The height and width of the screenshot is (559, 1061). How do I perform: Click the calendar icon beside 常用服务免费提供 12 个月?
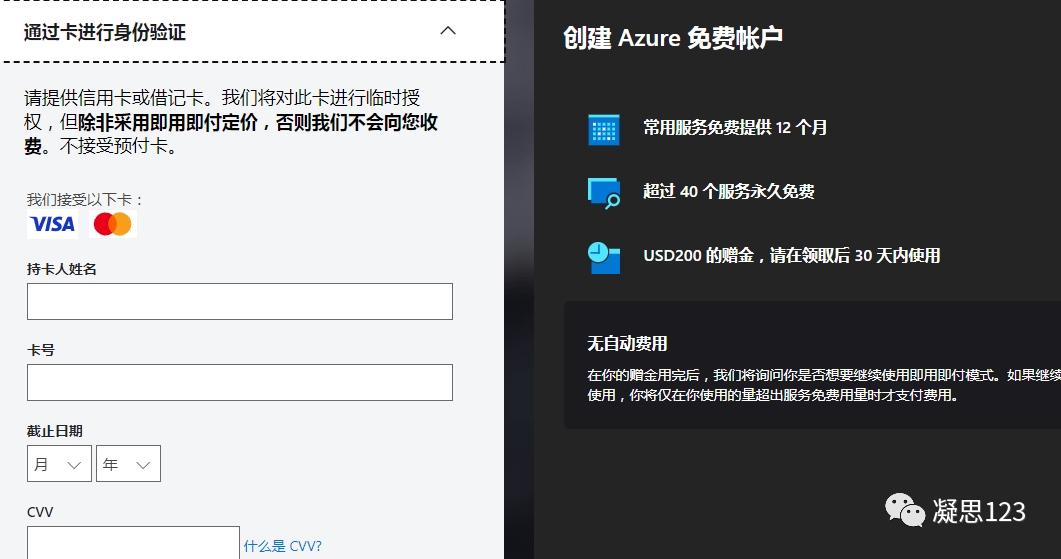tap(604, 129)
